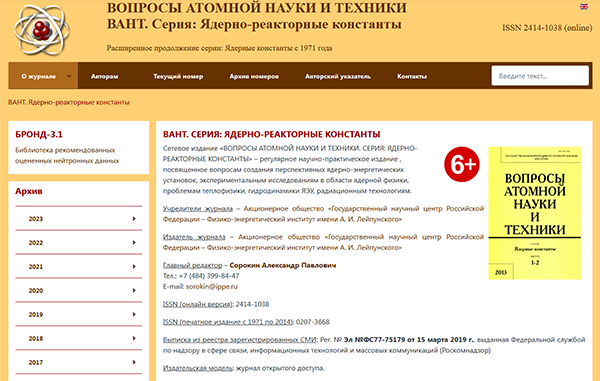Click the Издательская модель label
Viewport: 600px width, 381px height.
click(197, 368)
